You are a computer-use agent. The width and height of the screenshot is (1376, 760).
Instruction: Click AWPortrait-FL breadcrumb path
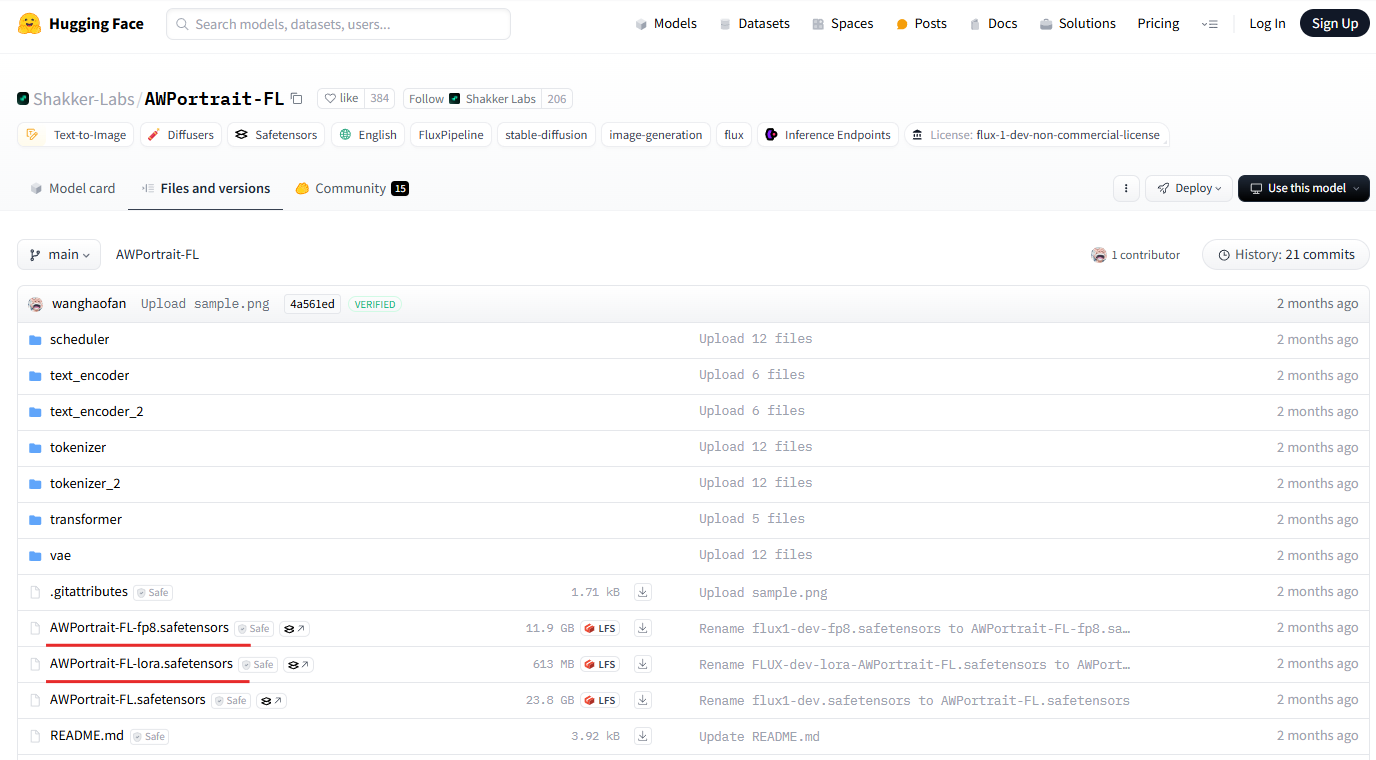157,255
